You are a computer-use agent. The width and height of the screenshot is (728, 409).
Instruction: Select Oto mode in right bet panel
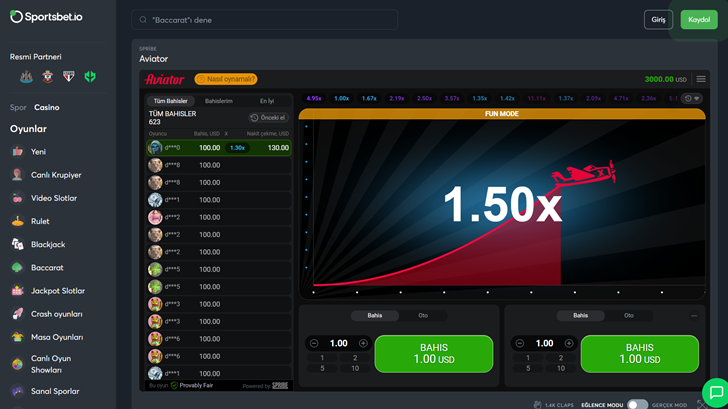(x=629, y=316)
